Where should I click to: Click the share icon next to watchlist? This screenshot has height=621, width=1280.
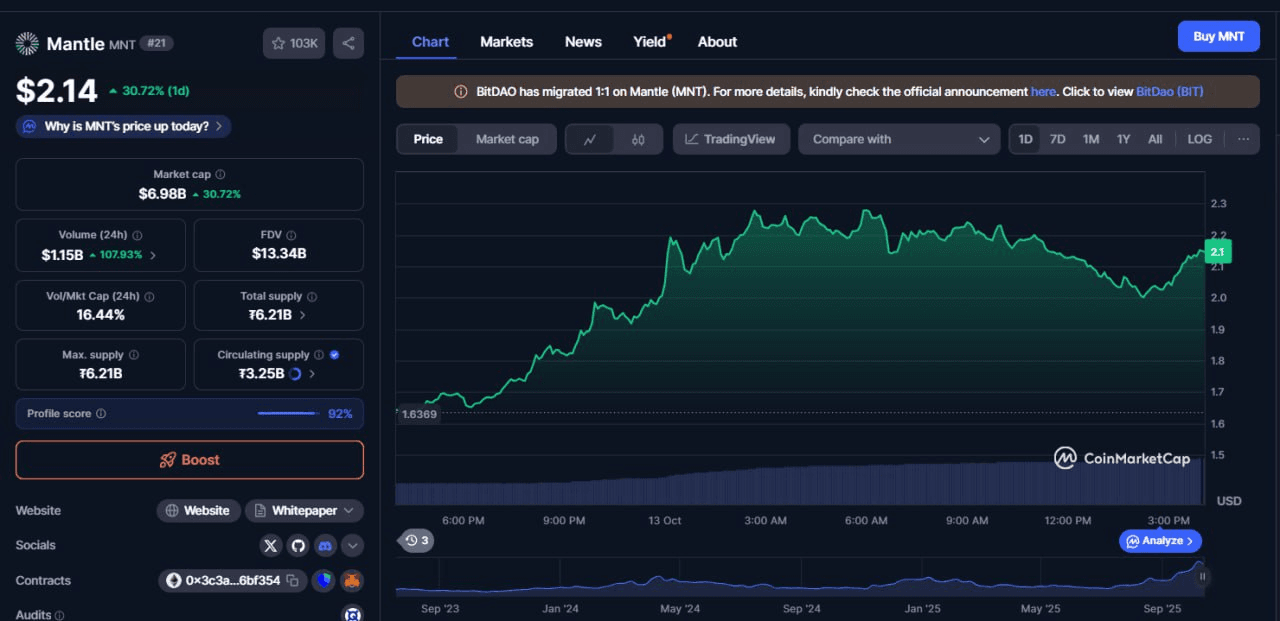click(348, 43)
